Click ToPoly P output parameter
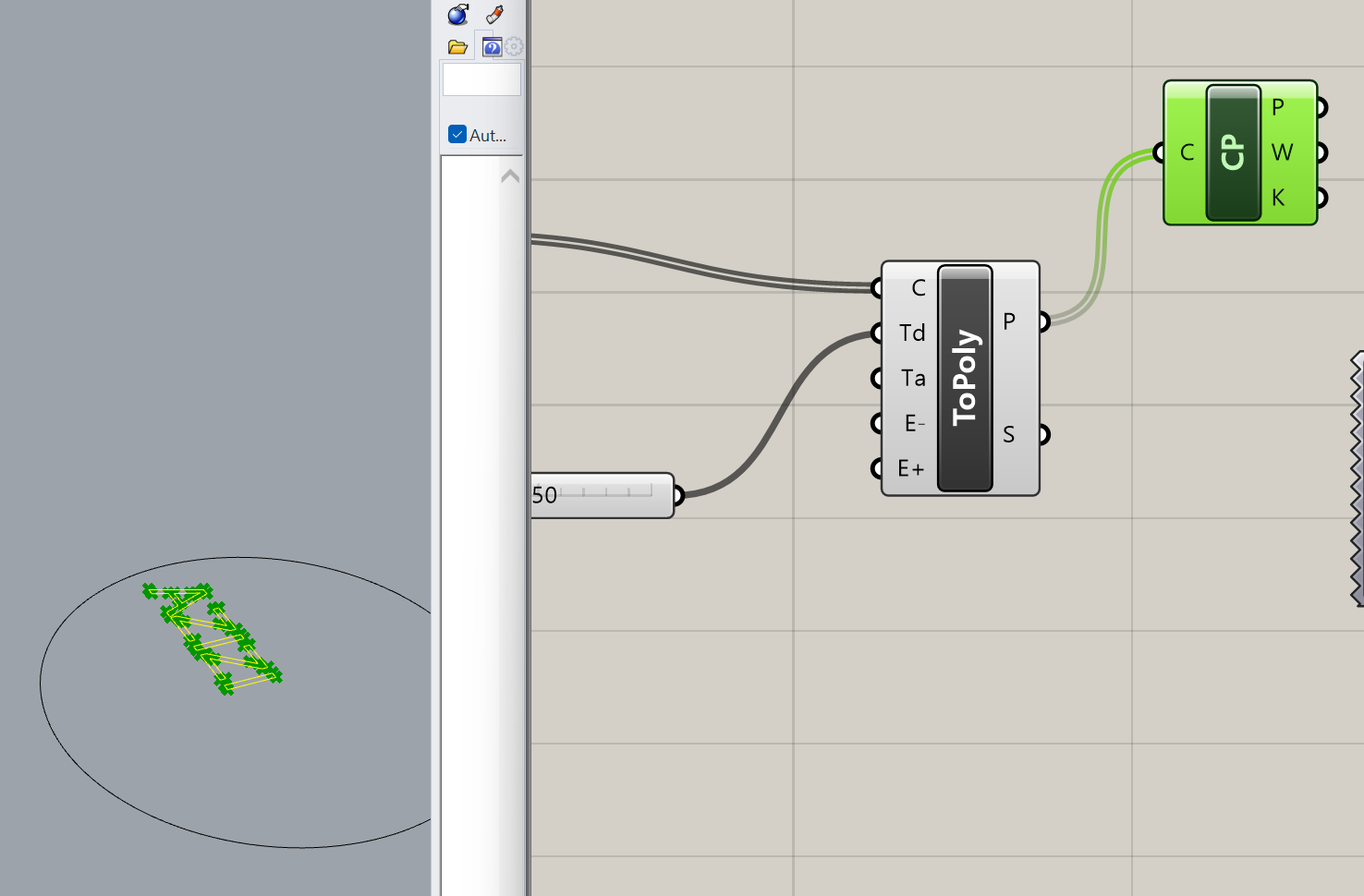This screenshot has width=1364, height=896. tap(1009, 321)
